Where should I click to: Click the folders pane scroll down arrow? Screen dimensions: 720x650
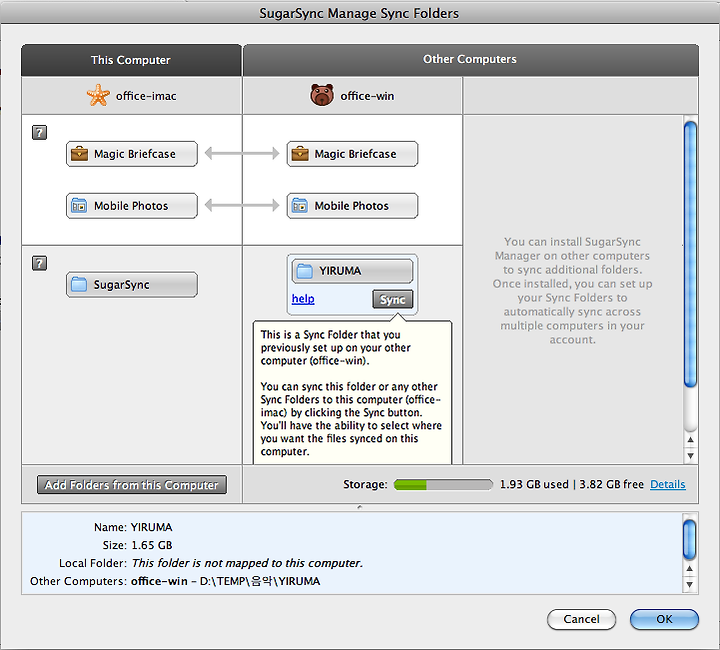pyautogui.click(x=690, y=456)
